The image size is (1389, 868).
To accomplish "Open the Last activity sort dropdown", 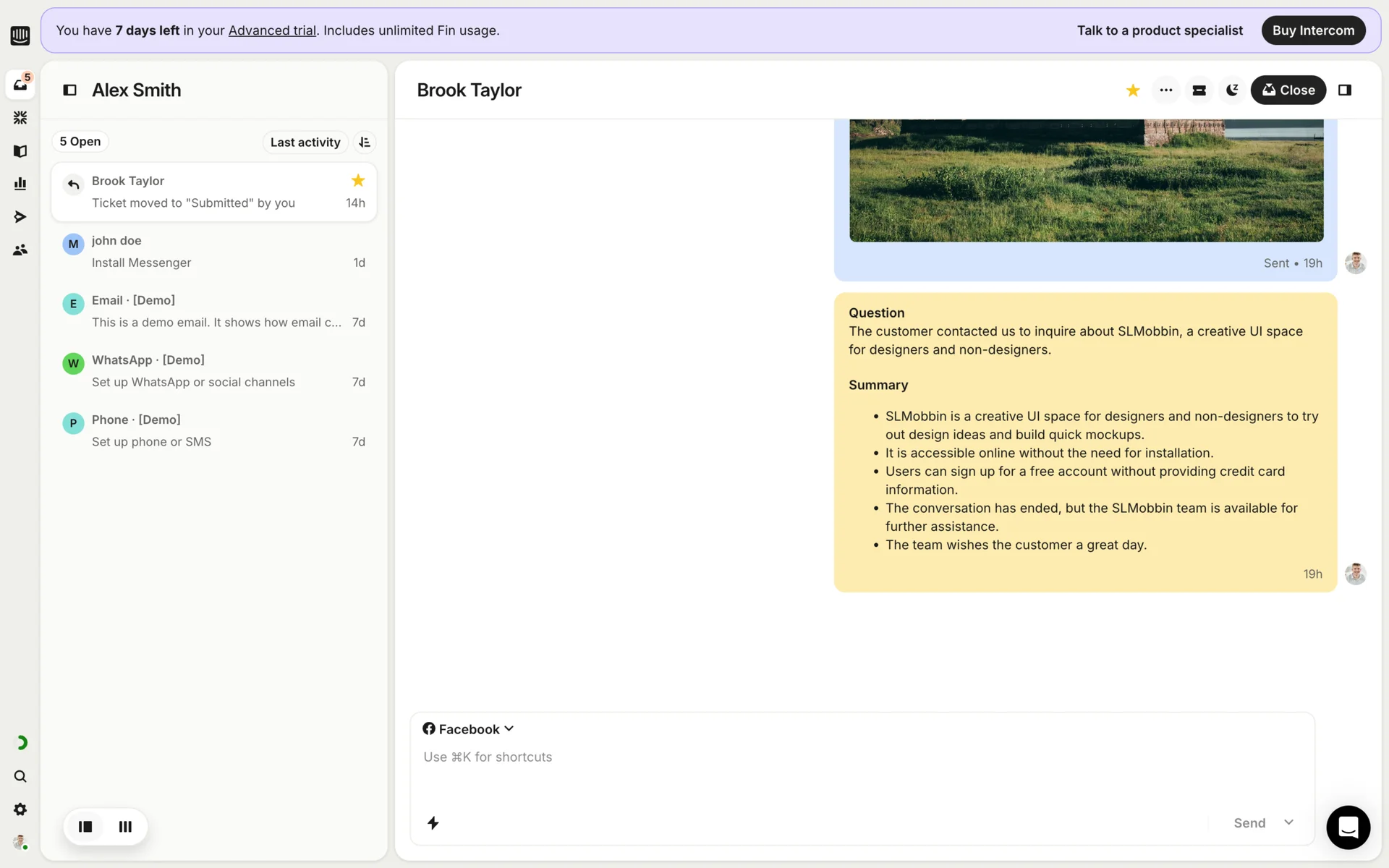I will point(305,142).
